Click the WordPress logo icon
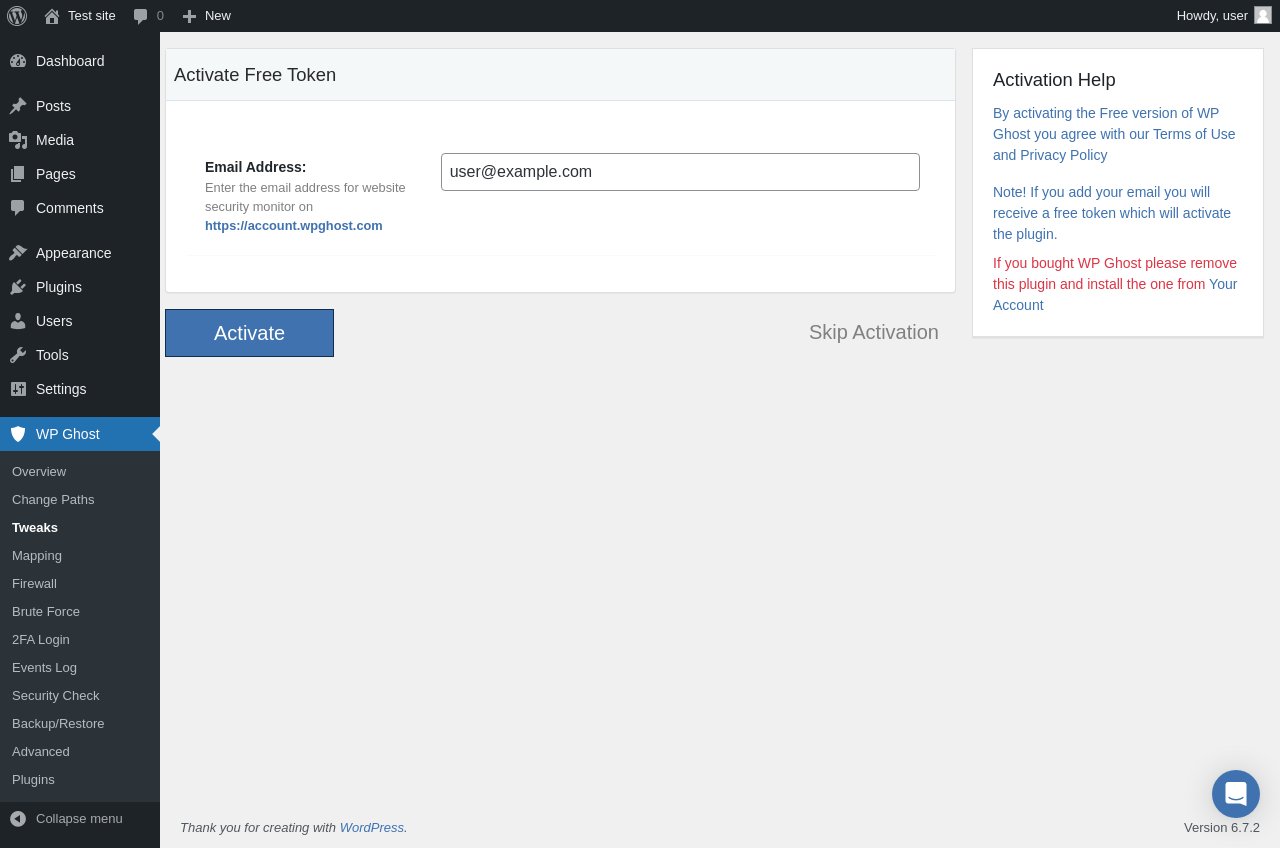This screenshot has width=1280, height=848. (17, 16)
